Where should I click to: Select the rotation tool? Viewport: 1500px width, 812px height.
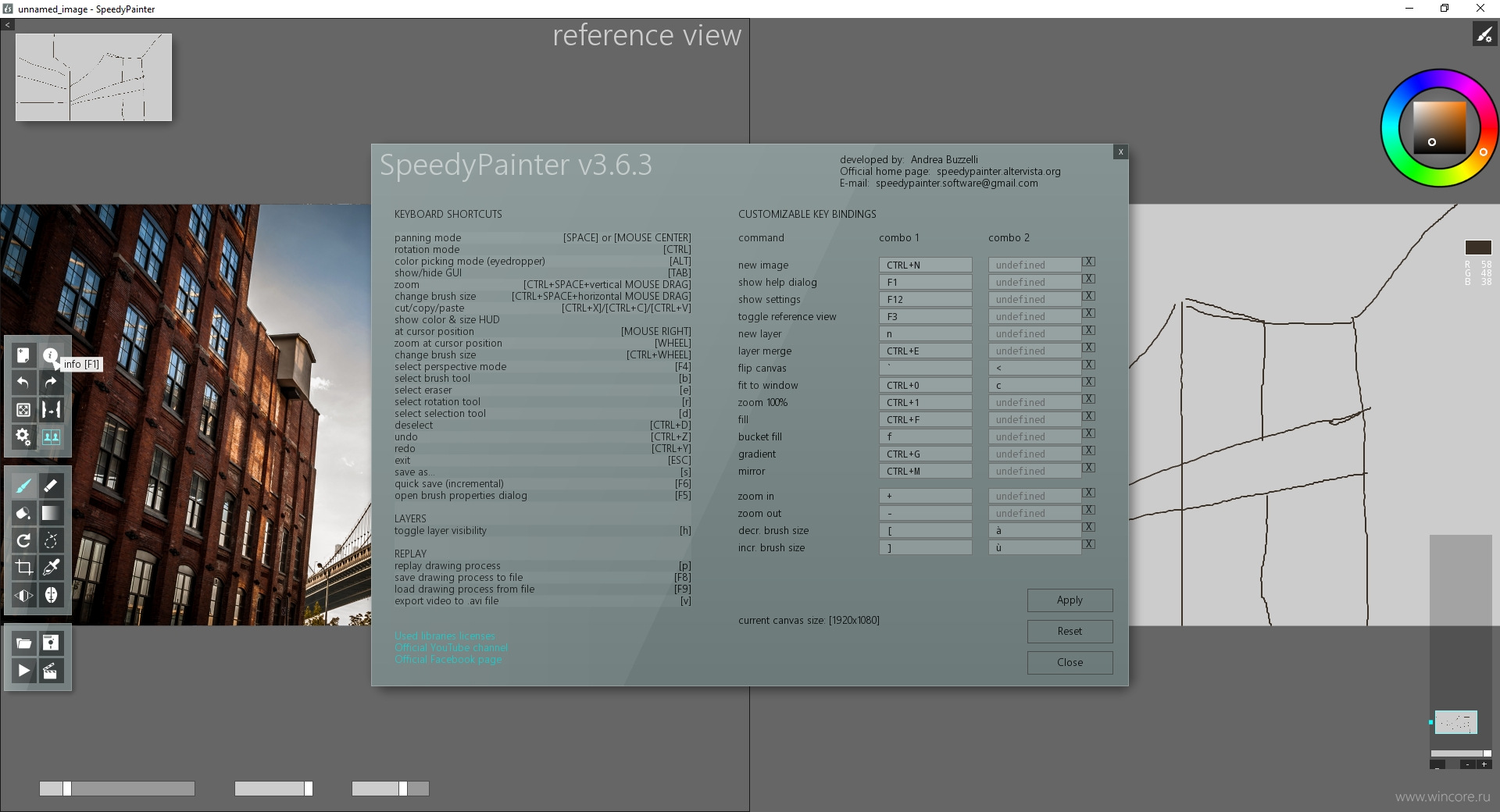click(23, 540)
